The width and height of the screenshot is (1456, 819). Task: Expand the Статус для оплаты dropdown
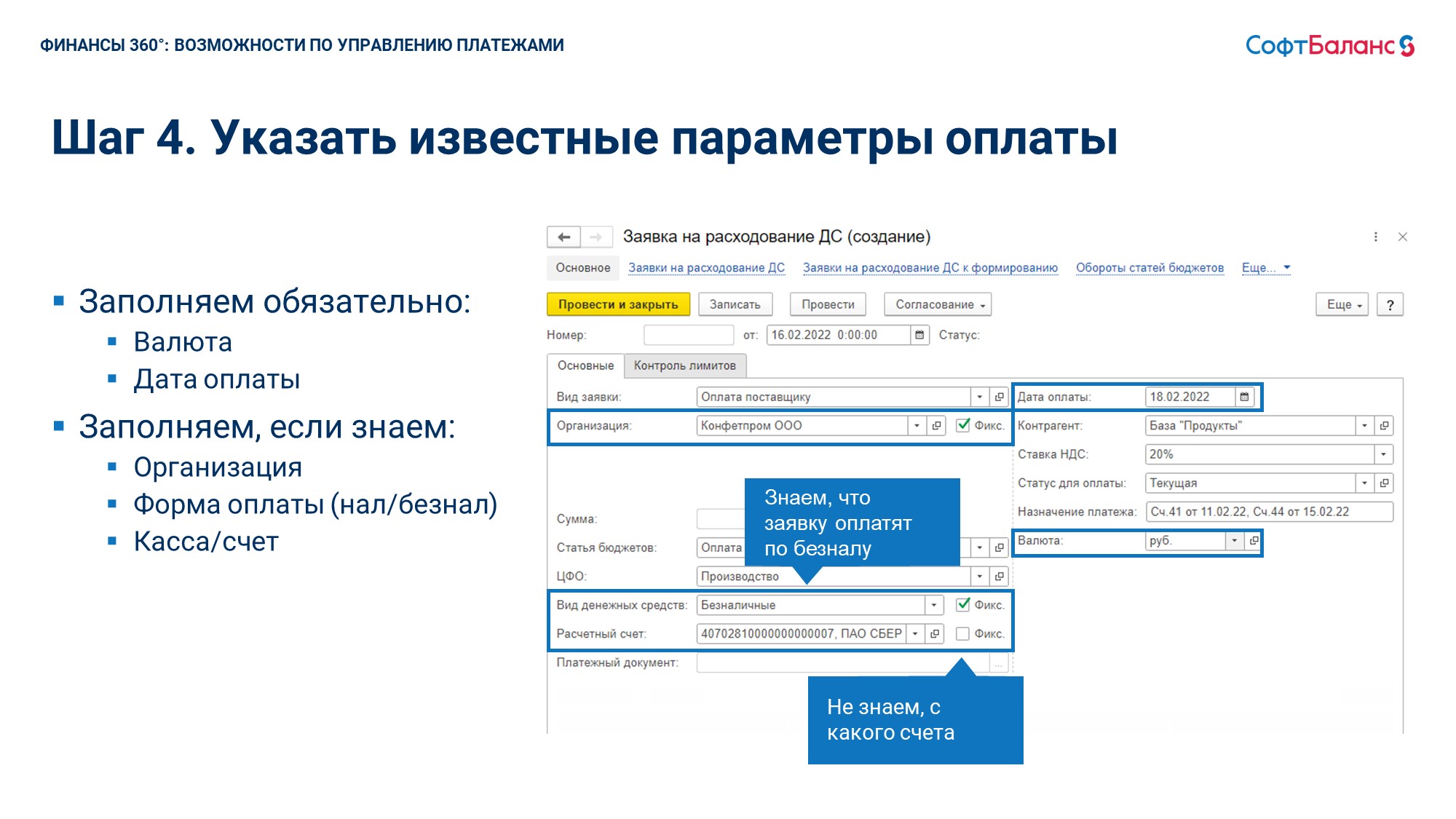coord(1365,483)
